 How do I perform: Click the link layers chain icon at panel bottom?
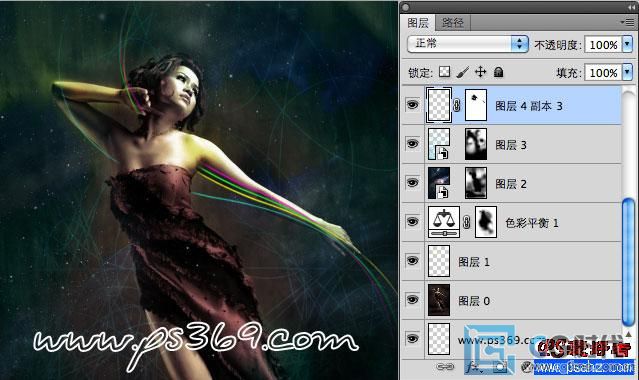[x=445, y=367]
